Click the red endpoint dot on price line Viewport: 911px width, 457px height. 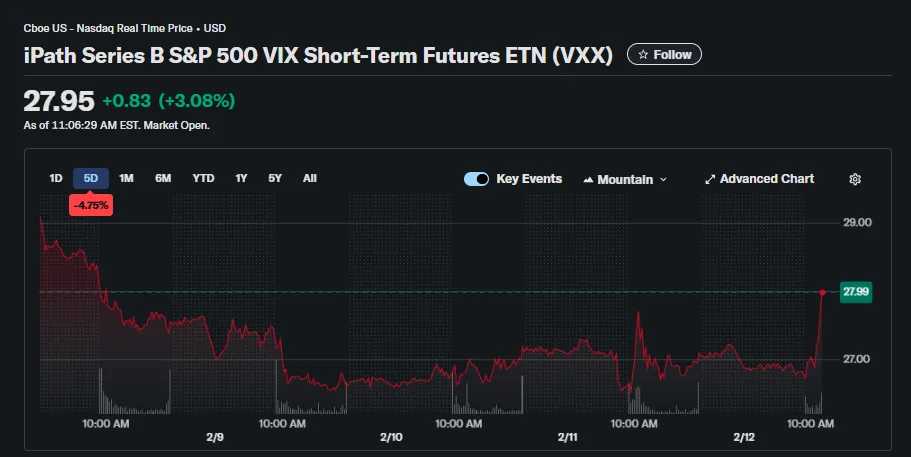click(x=822, y=292)
